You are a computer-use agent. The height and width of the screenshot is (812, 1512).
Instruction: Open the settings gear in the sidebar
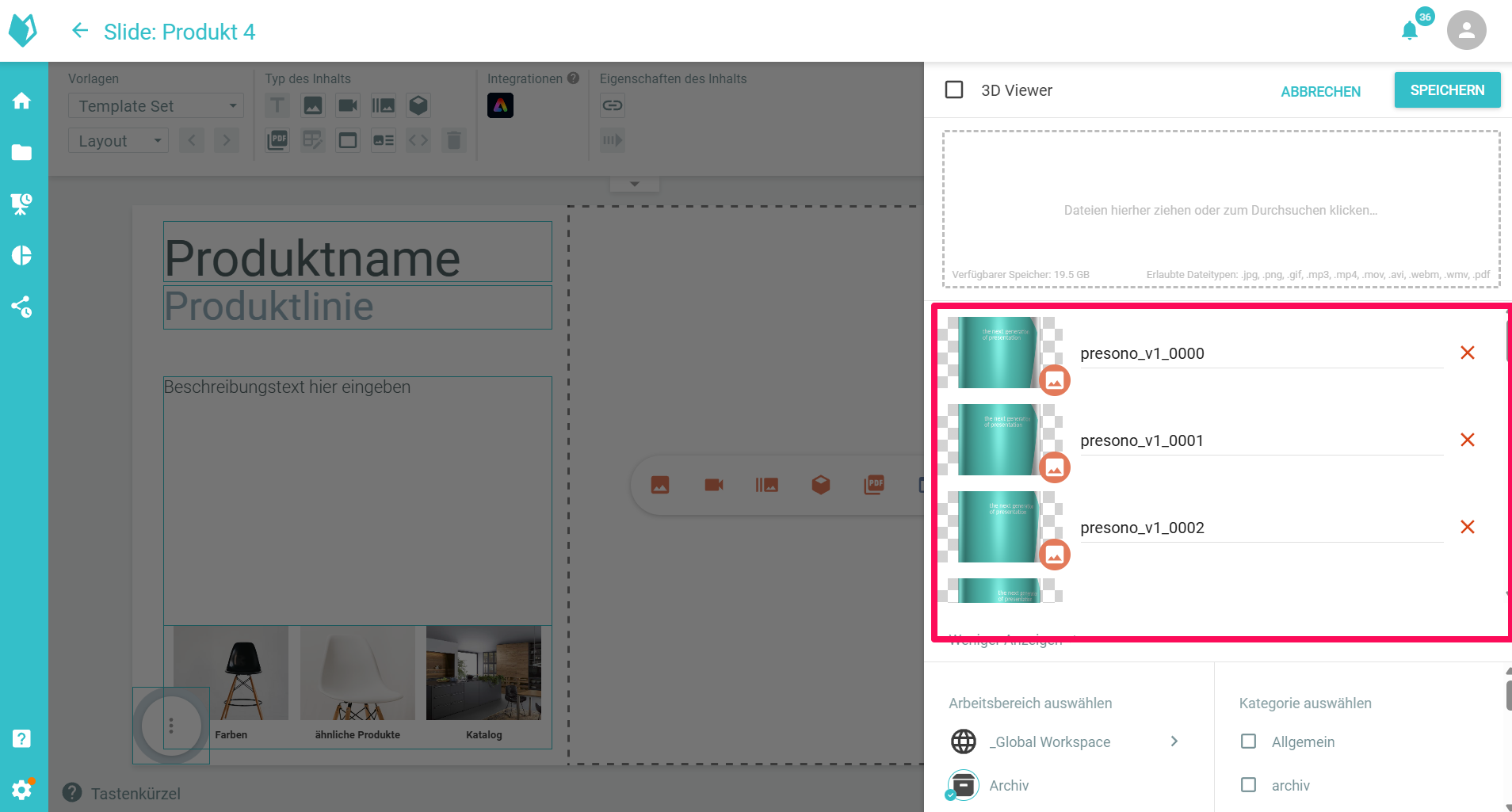pos(22,789)
